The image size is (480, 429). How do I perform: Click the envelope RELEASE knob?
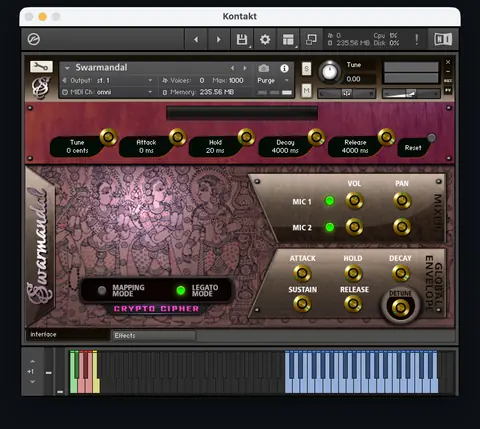tap(353, 304)
